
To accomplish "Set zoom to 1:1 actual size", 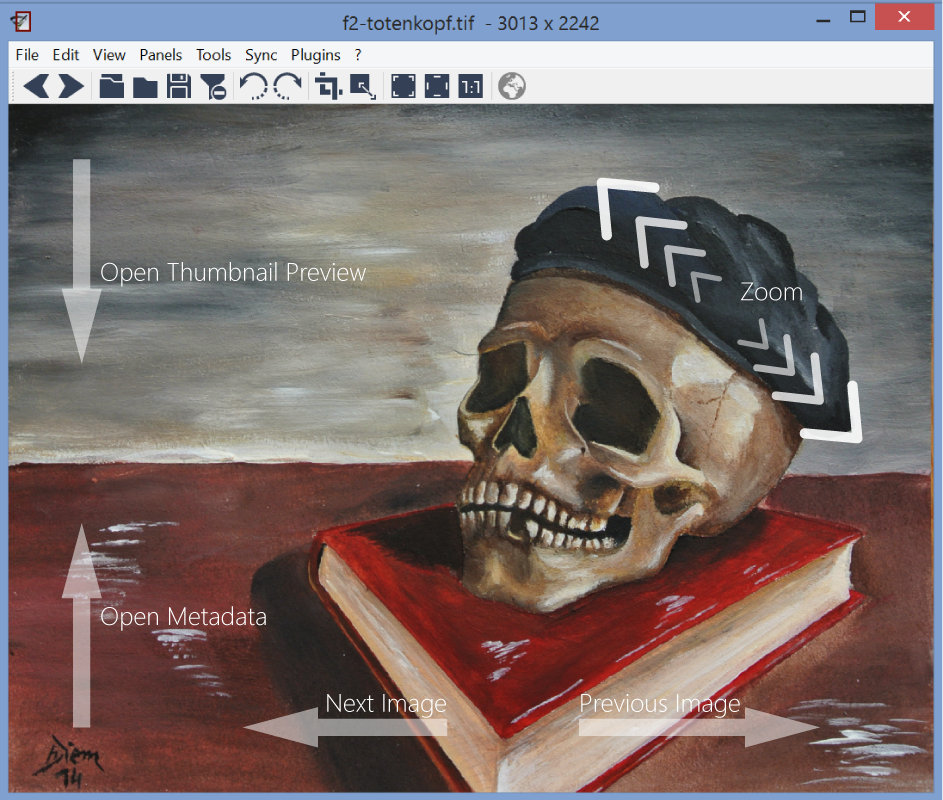I will click(x=470, y=86).
